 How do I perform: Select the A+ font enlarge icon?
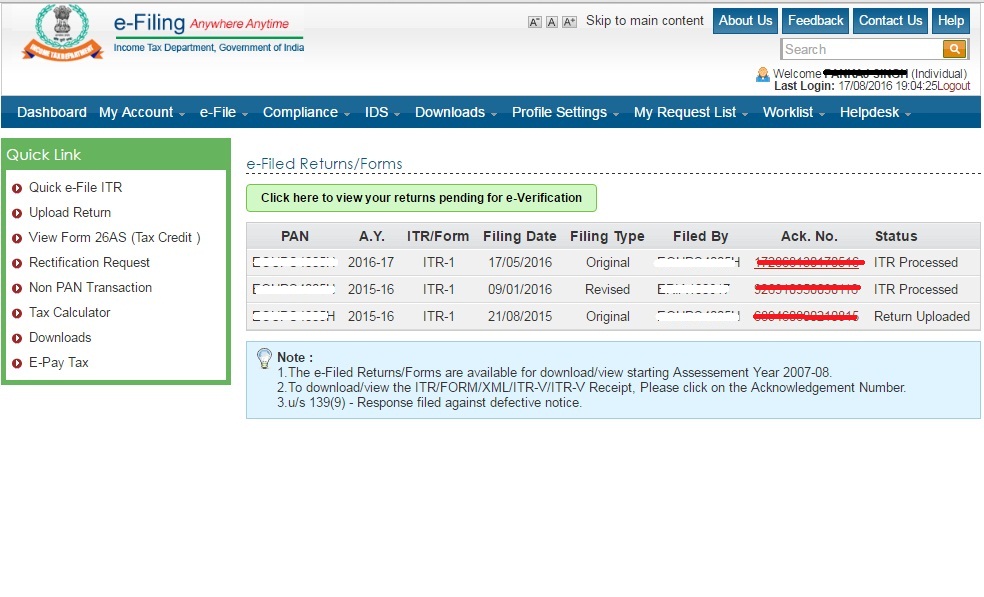[567, 20]
